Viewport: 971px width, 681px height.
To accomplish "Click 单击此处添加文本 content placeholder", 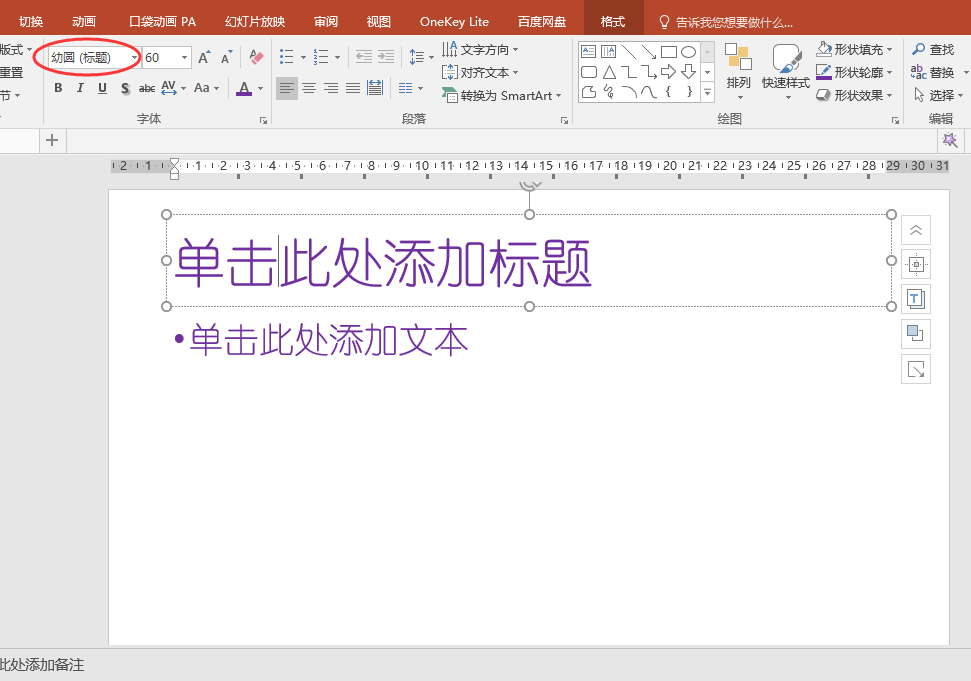I will [329, 340].
